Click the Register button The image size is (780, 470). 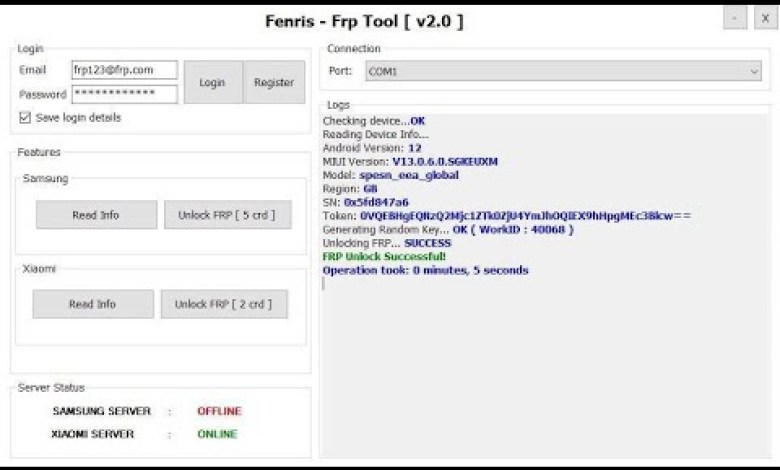274,83
